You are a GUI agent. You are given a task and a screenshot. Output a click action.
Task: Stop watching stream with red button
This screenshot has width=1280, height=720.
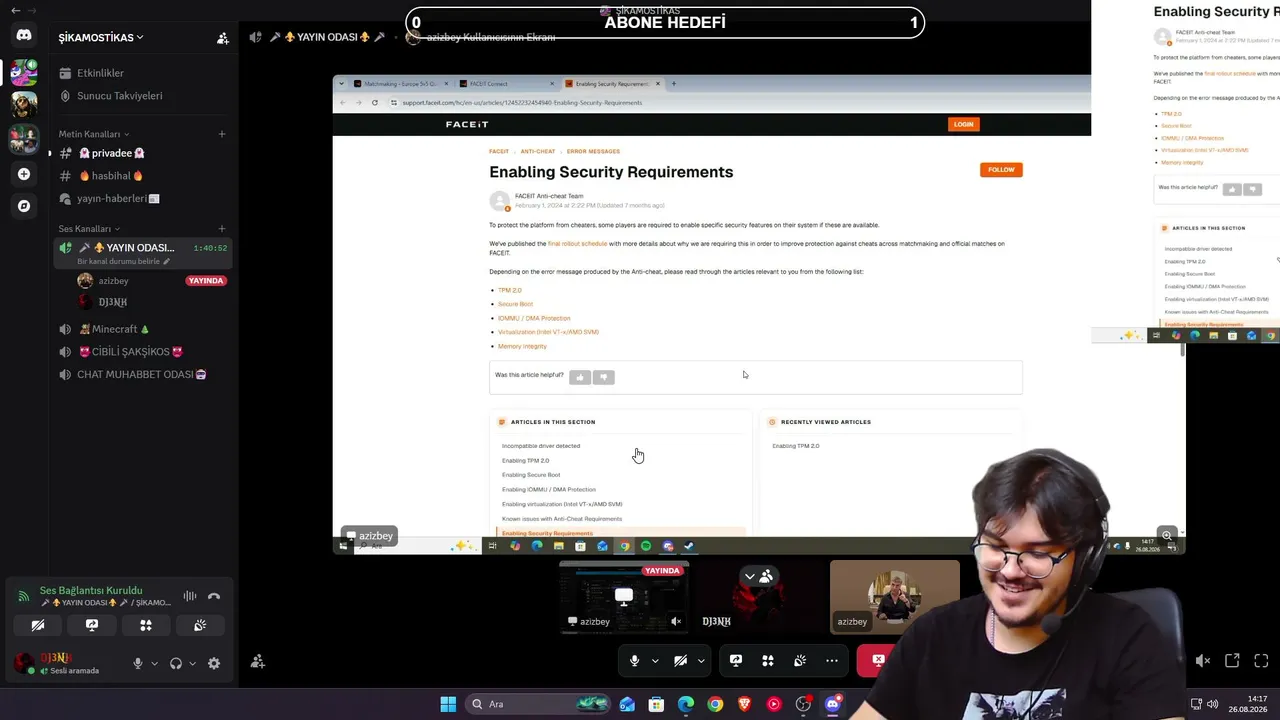click(878, 661)
